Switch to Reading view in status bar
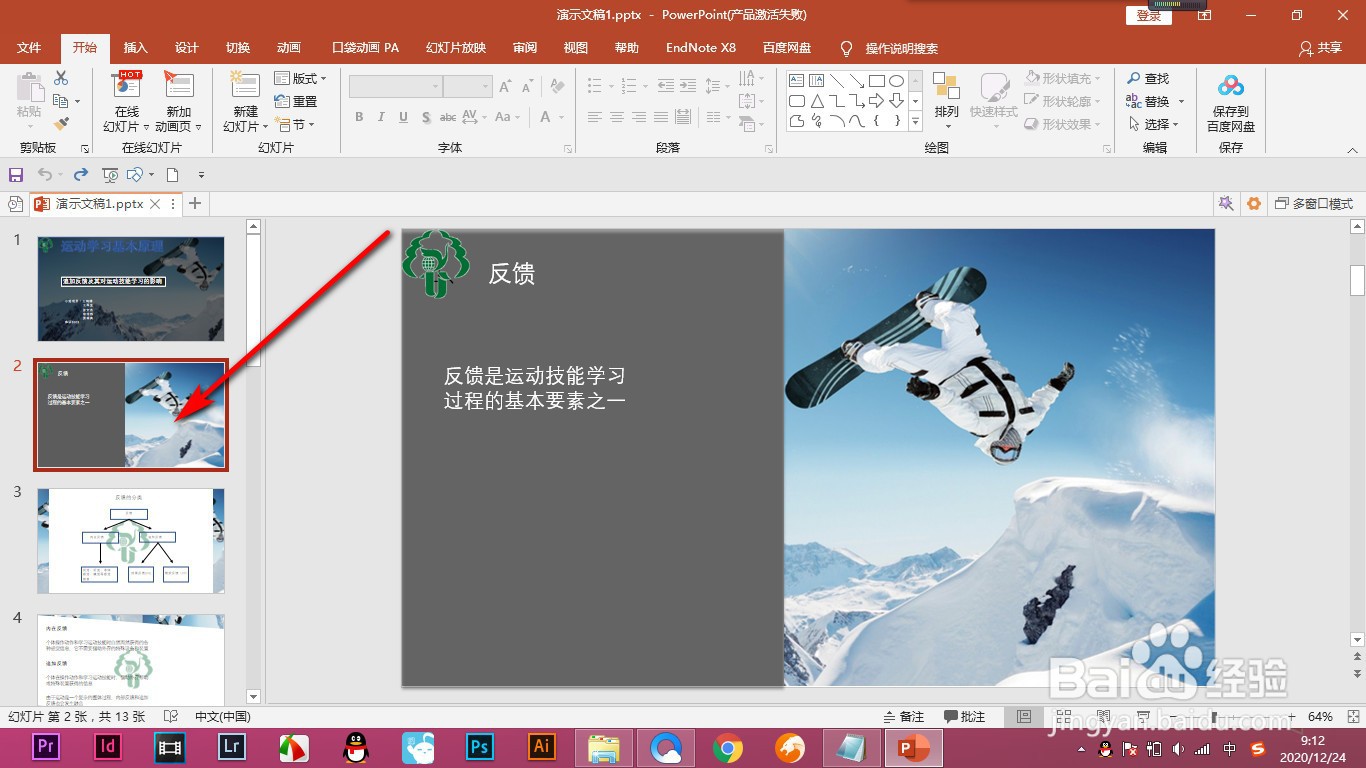This screenshot has width=1366, height=768. tap(1101, 717)
